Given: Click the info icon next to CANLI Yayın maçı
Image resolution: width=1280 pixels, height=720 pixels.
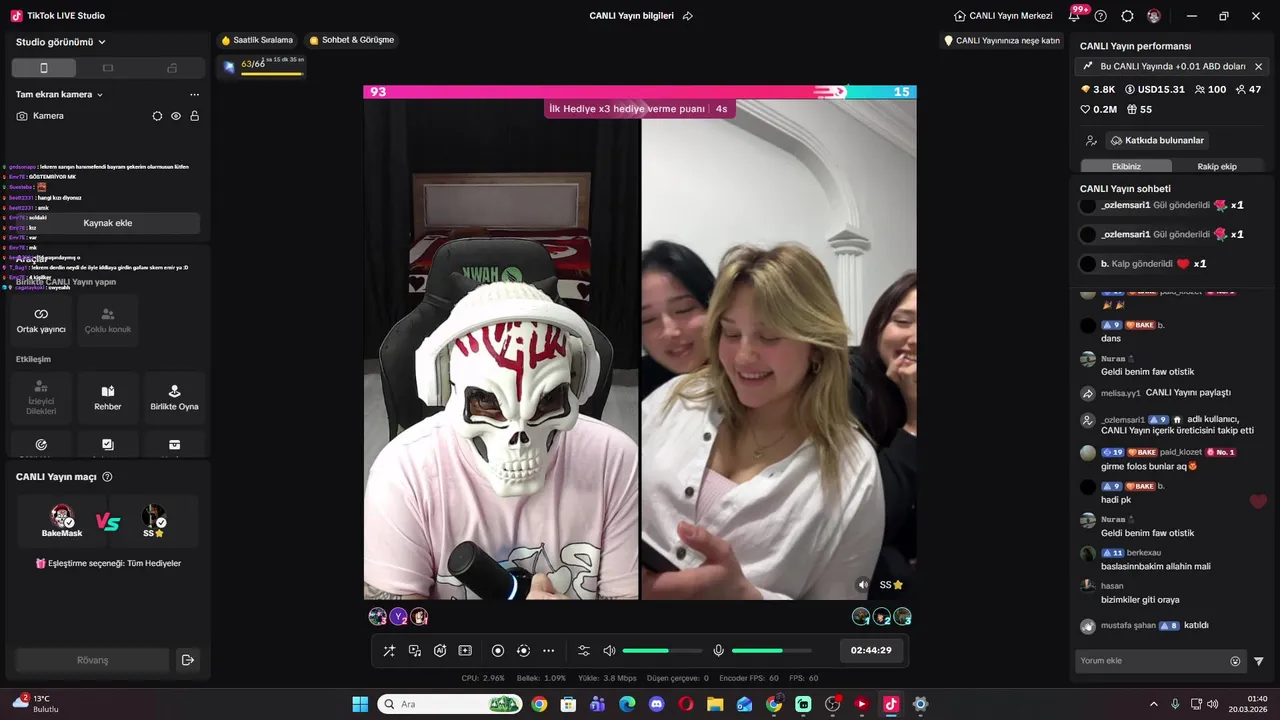Looking at the screenshot, I should pos(108,477).
